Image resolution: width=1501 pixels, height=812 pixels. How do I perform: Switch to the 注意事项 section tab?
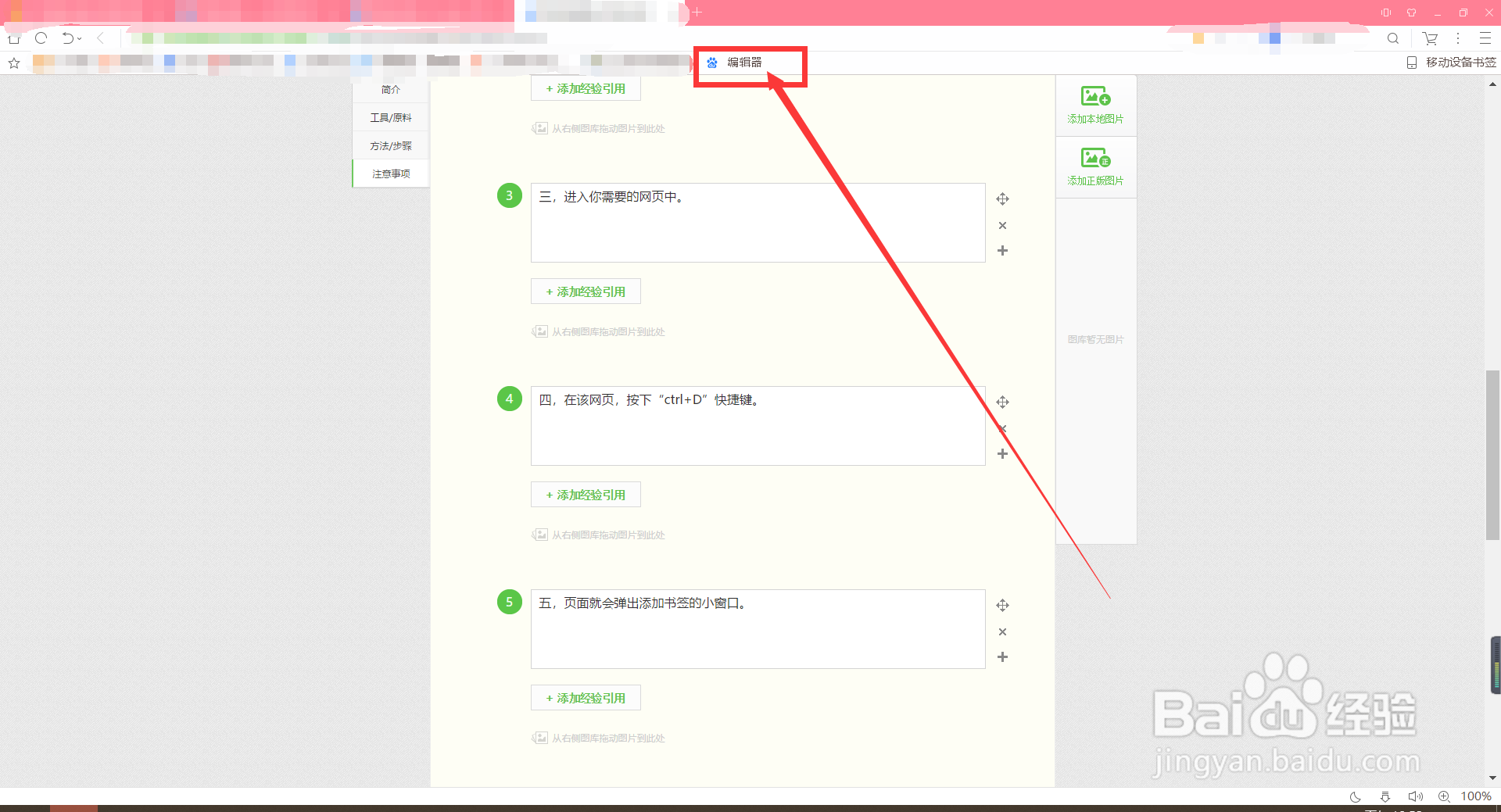click(391, 173)
